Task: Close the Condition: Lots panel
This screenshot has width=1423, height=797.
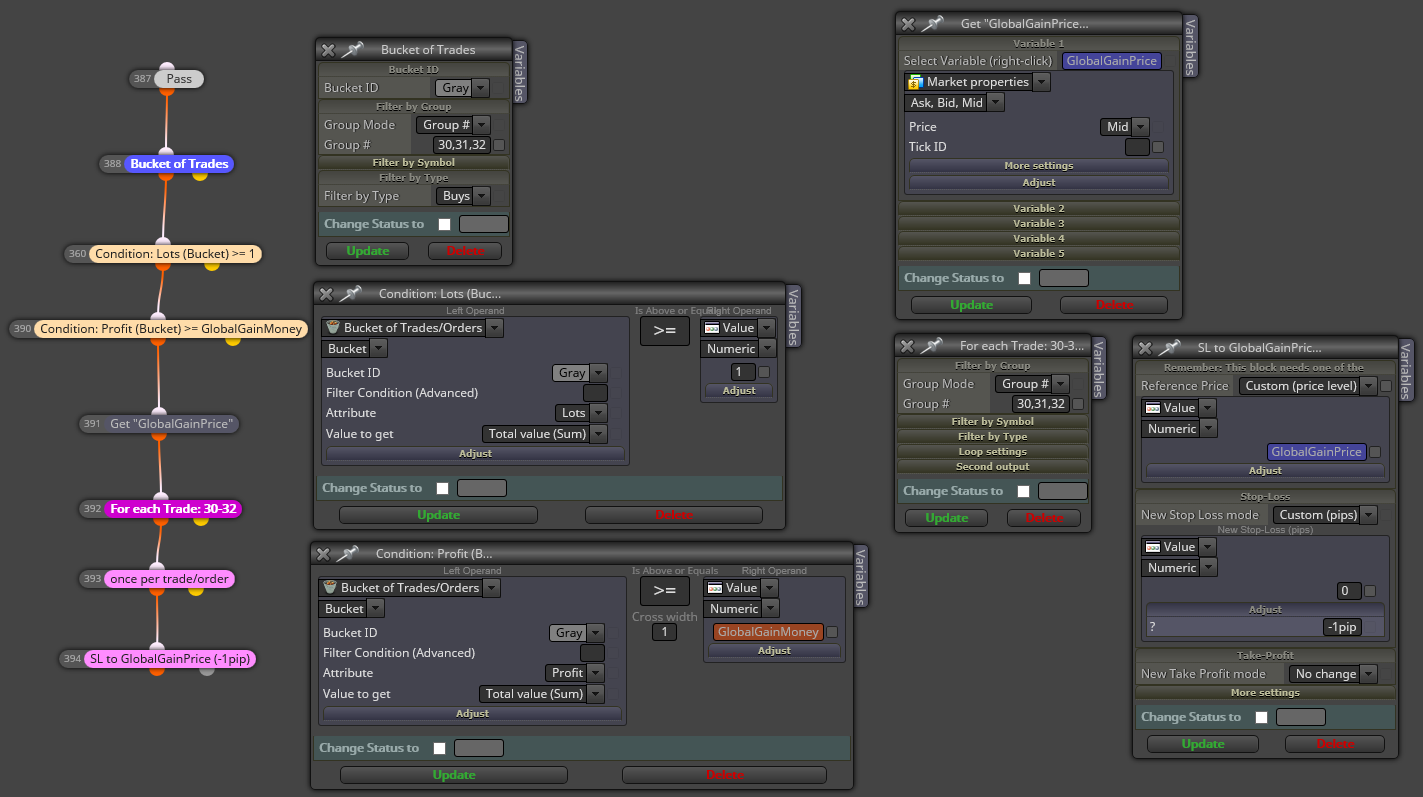Action: point(327,293)
